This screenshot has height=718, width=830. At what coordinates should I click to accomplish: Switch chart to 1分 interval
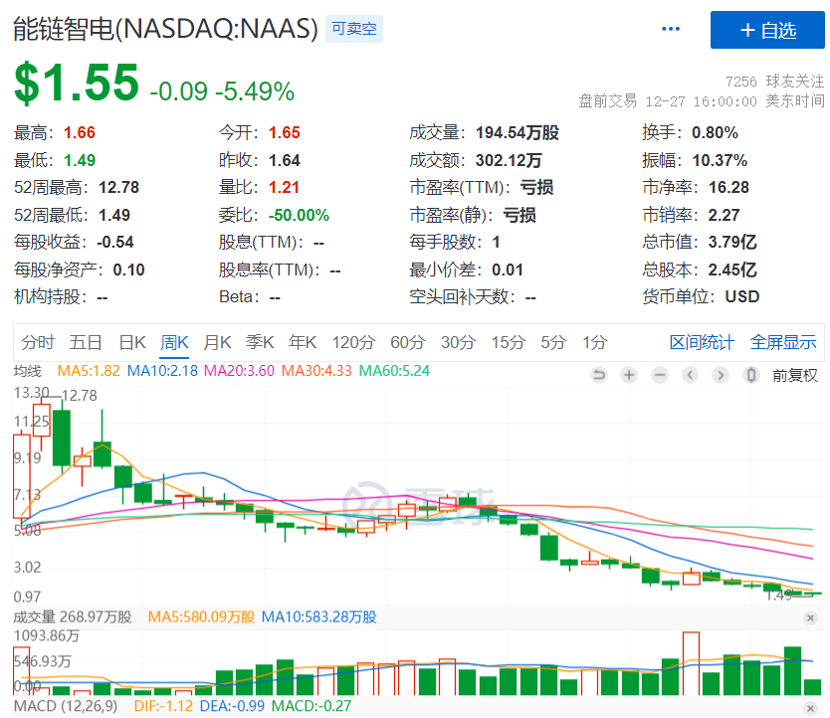pyautogui.click(x=594, y=343)
